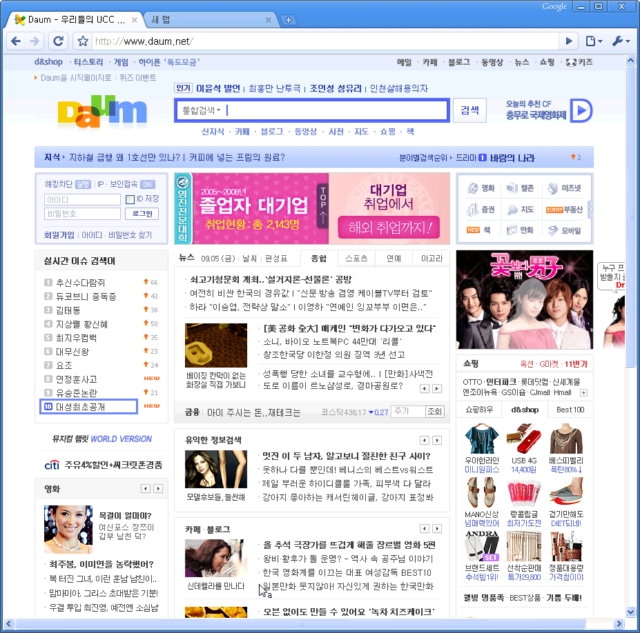Click previous arrow in 카페·블로그 section
The width and height of the screenshot is (640, 633).
tap(424, 529)
